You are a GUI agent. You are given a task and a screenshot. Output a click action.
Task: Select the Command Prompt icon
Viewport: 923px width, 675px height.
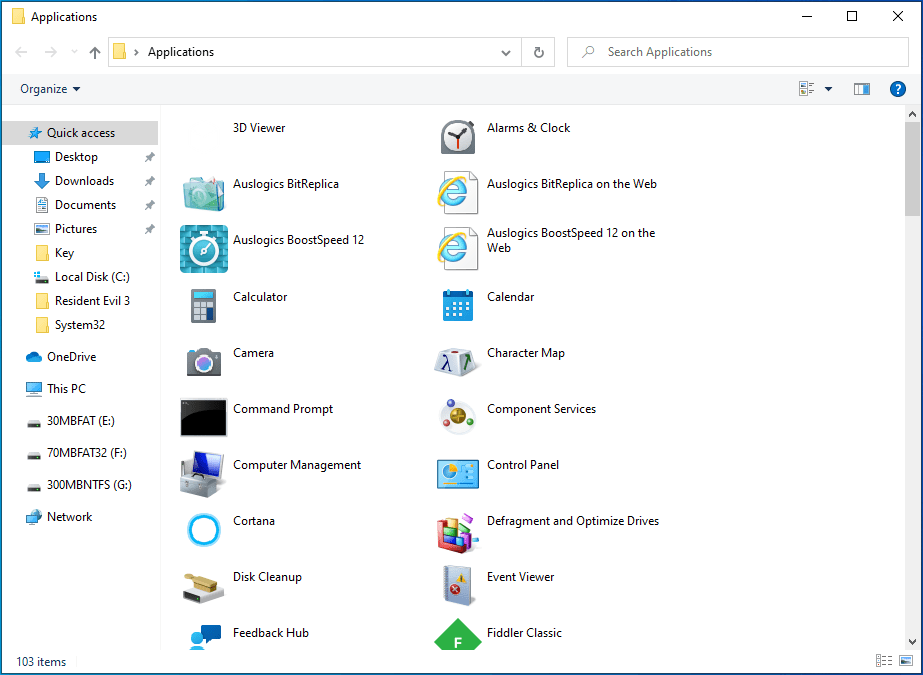(204, 417)
